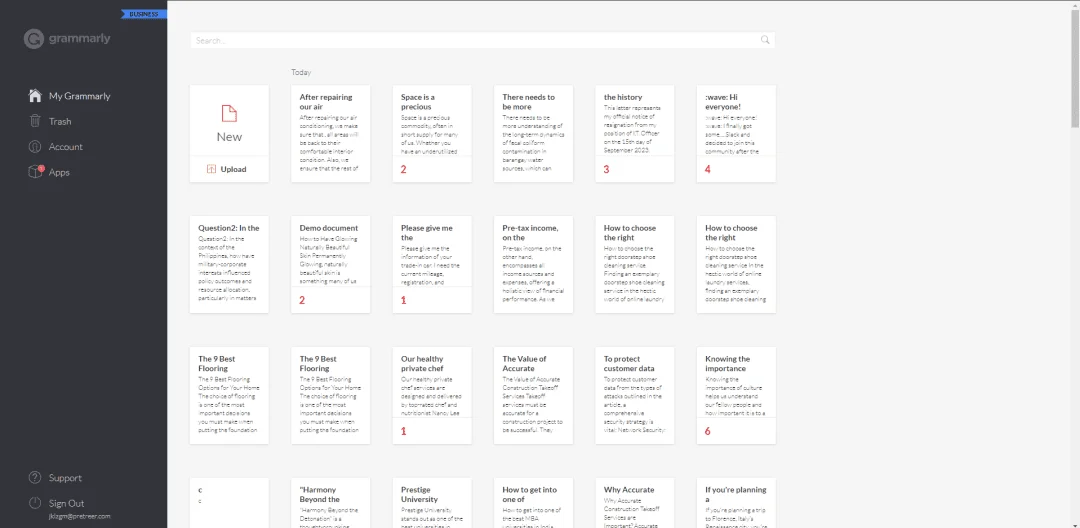Click the account email jklzgm@pretreer.com
This screenshot has width=1080, height=528.
79,516
